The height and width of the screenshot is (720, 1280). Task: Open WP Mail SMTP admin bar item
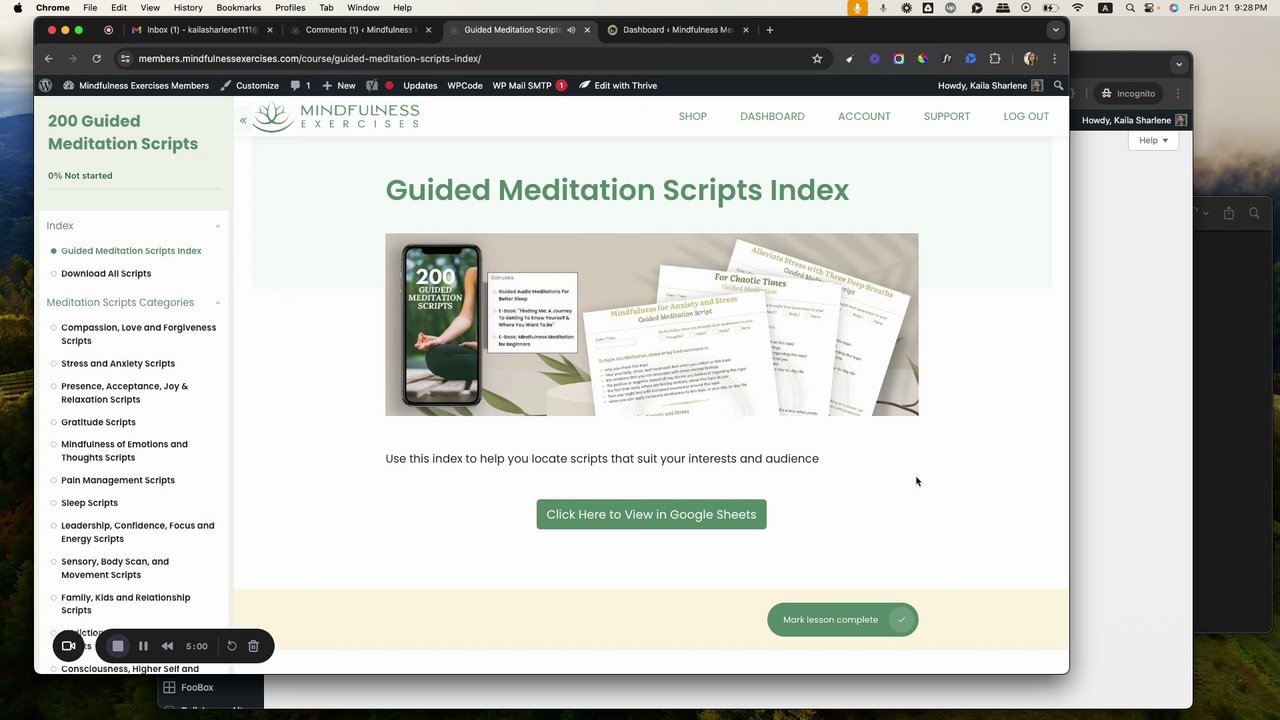click(x=529, y=86)
